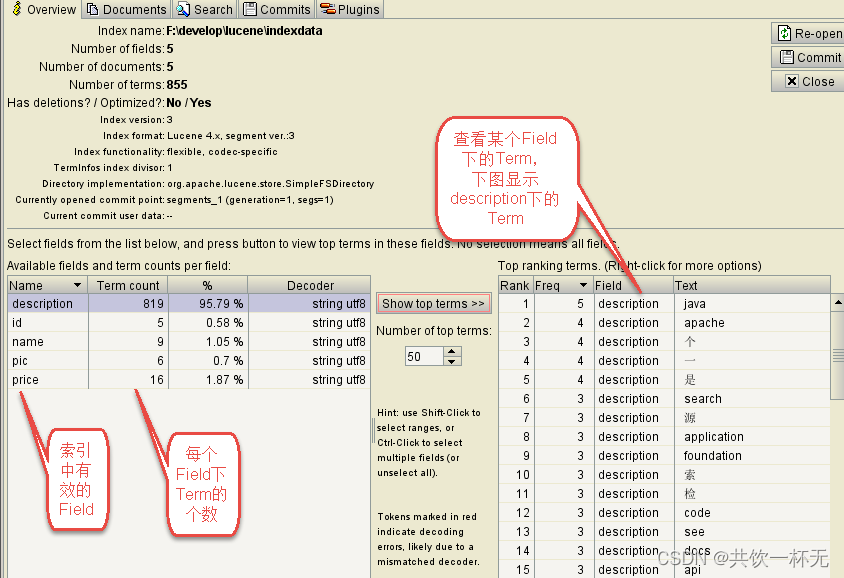The image size is (844, 578).
Task: Select the id field row
Action: pyautogui.click(x=189, y=322)
